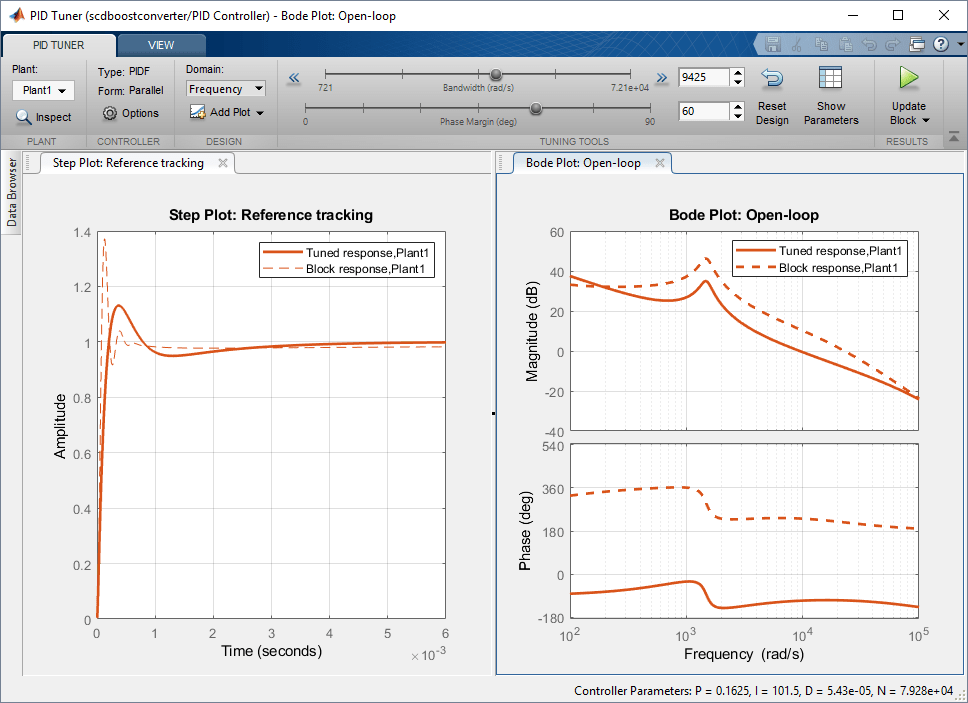Image resolution: width=968 pixels, height=703 pixels.
Task: Collapse the toolstrip with the up arrow
Action: tap(954, 137)
